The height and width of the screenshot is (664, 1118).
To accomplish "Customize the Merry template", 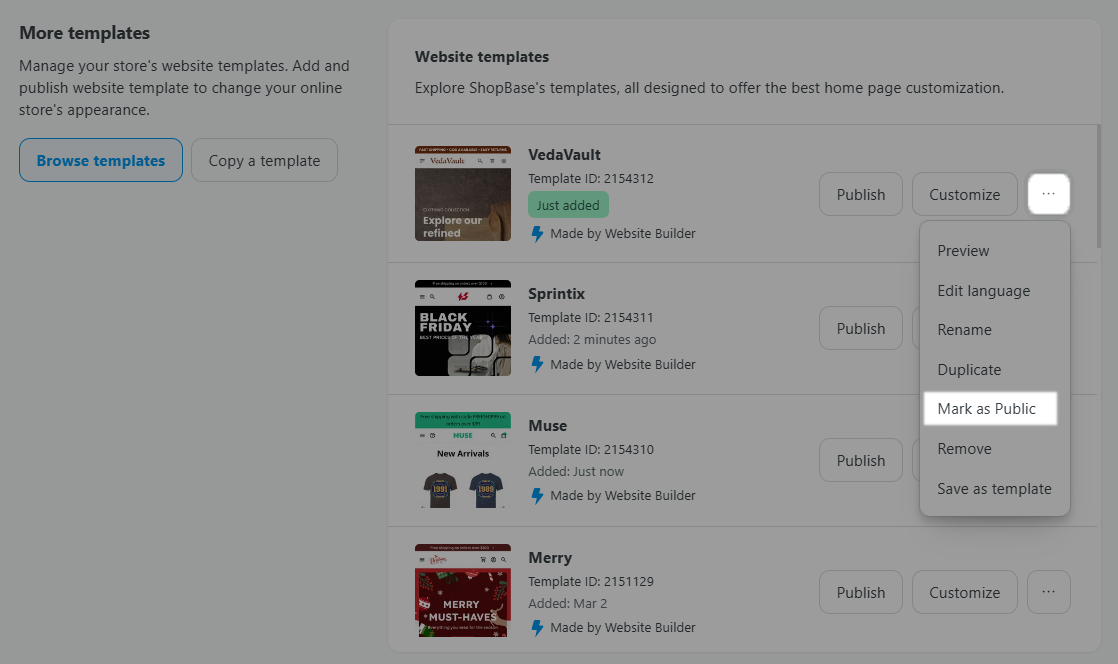I will pyautogui.click(x=964, y=592).
